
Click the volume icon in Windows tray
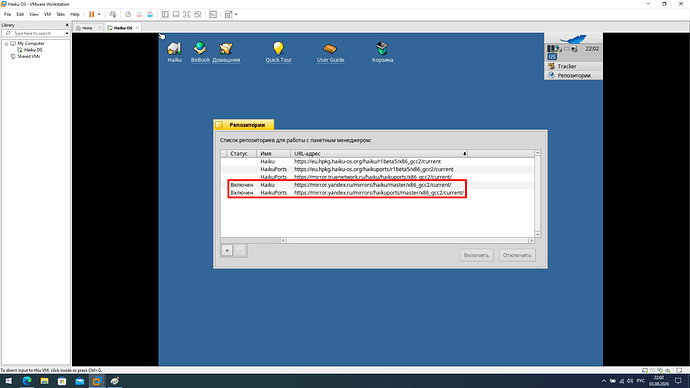[630, 381]
